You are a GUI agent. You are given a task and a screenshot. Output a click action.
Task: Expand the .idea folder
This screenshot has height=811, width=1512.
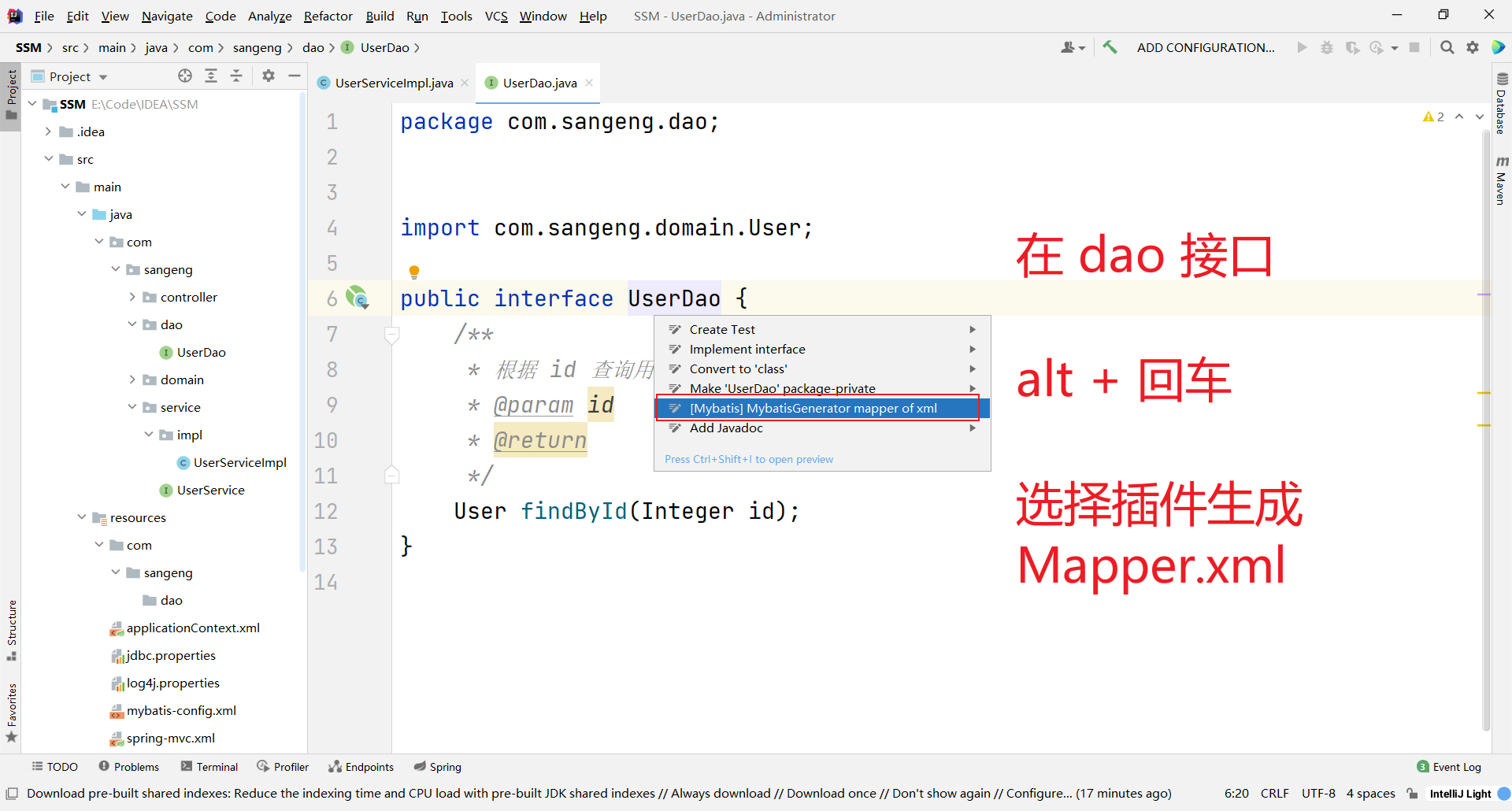(x=49, y=131)
